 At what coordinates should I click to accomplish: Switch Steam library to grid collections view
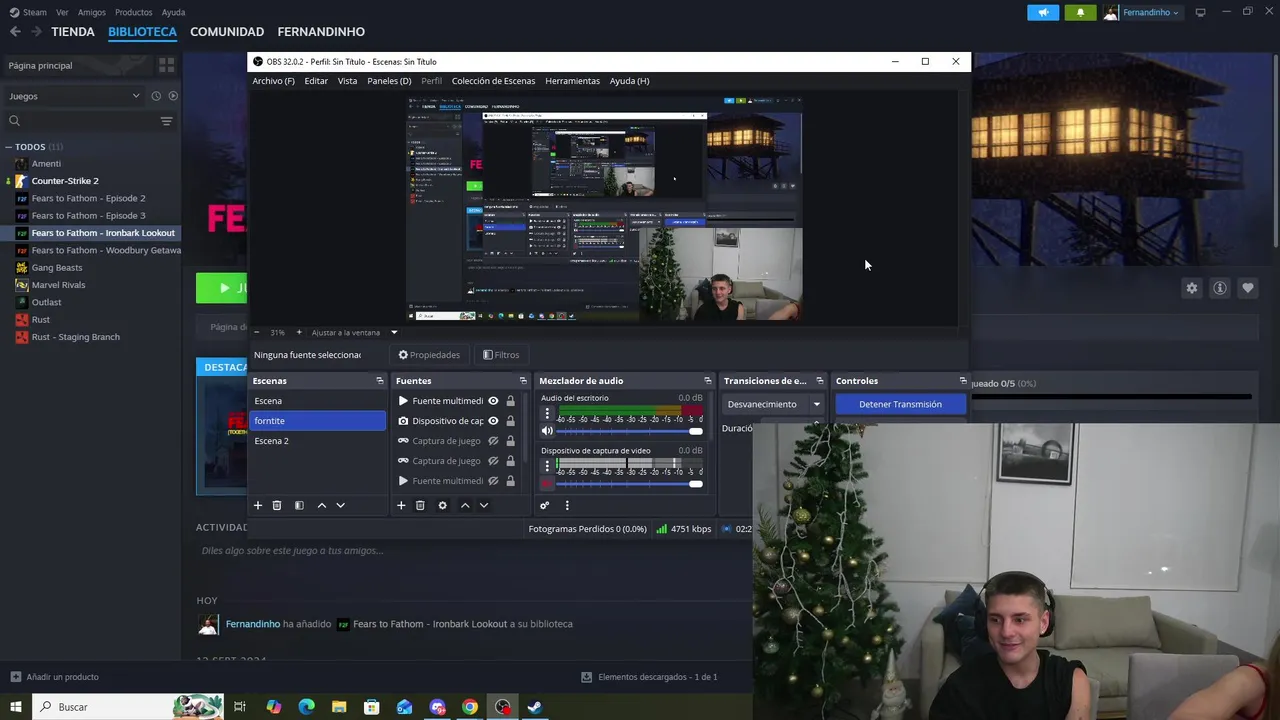(x=166, y=65)
